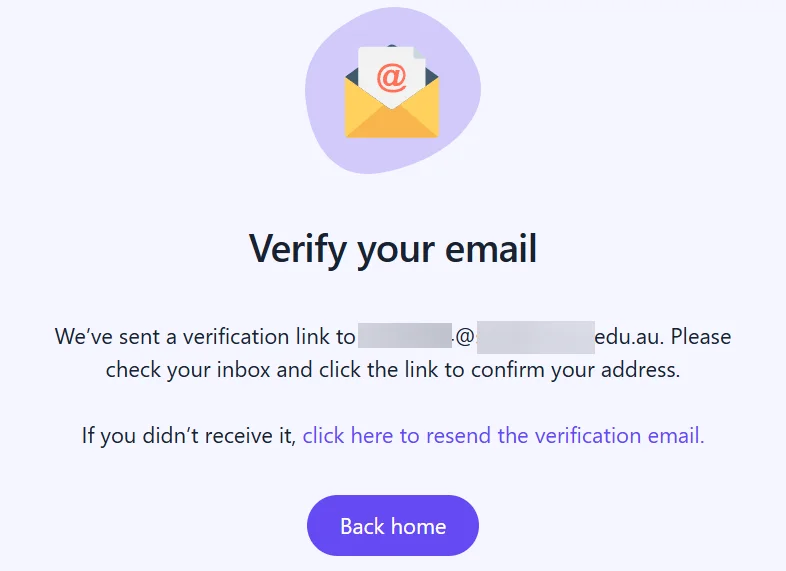Click the word 'email' in the heading
786x571 pixels.
(x=491, y=249)
